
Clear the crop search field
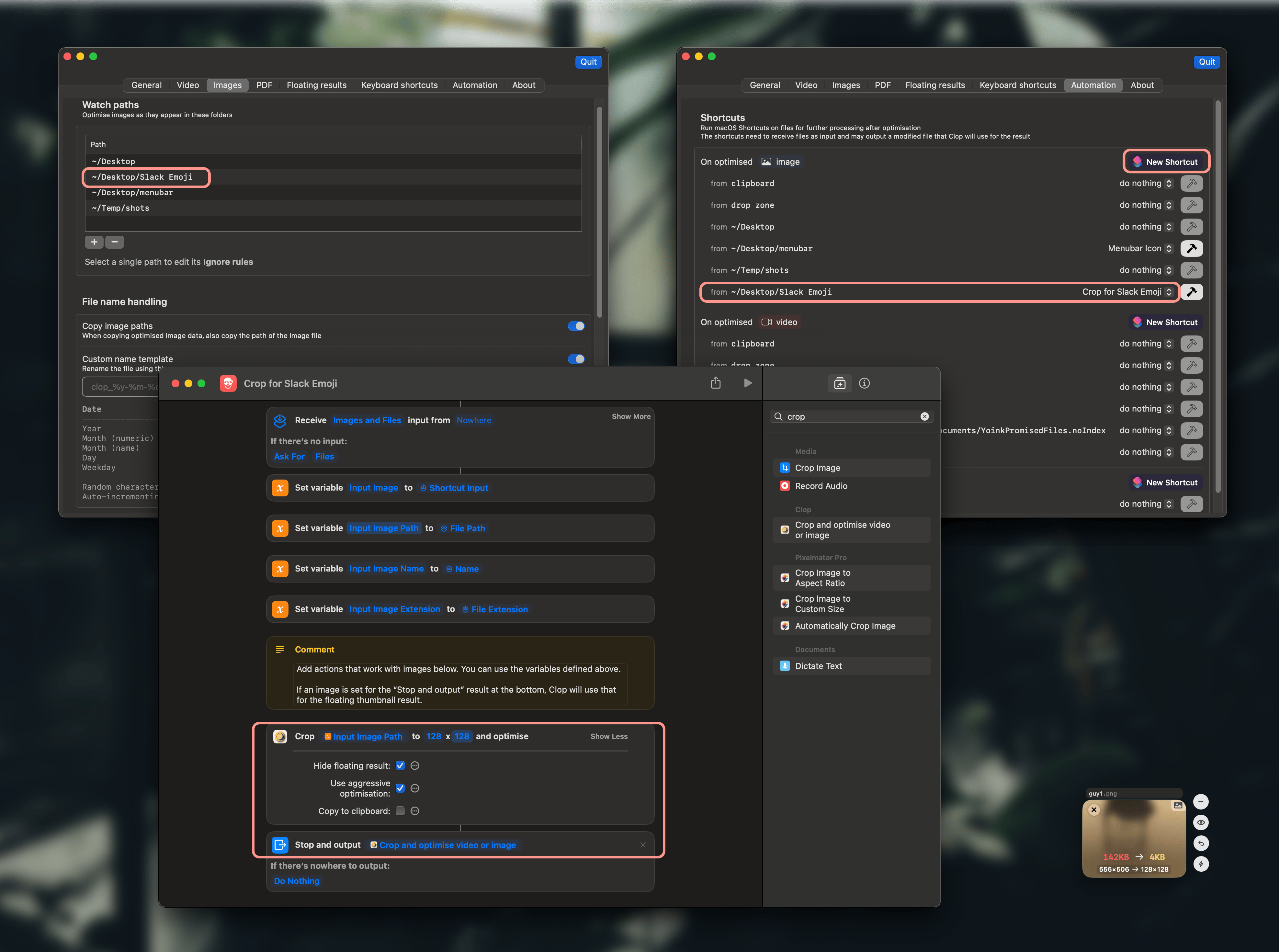coord(924,417)
